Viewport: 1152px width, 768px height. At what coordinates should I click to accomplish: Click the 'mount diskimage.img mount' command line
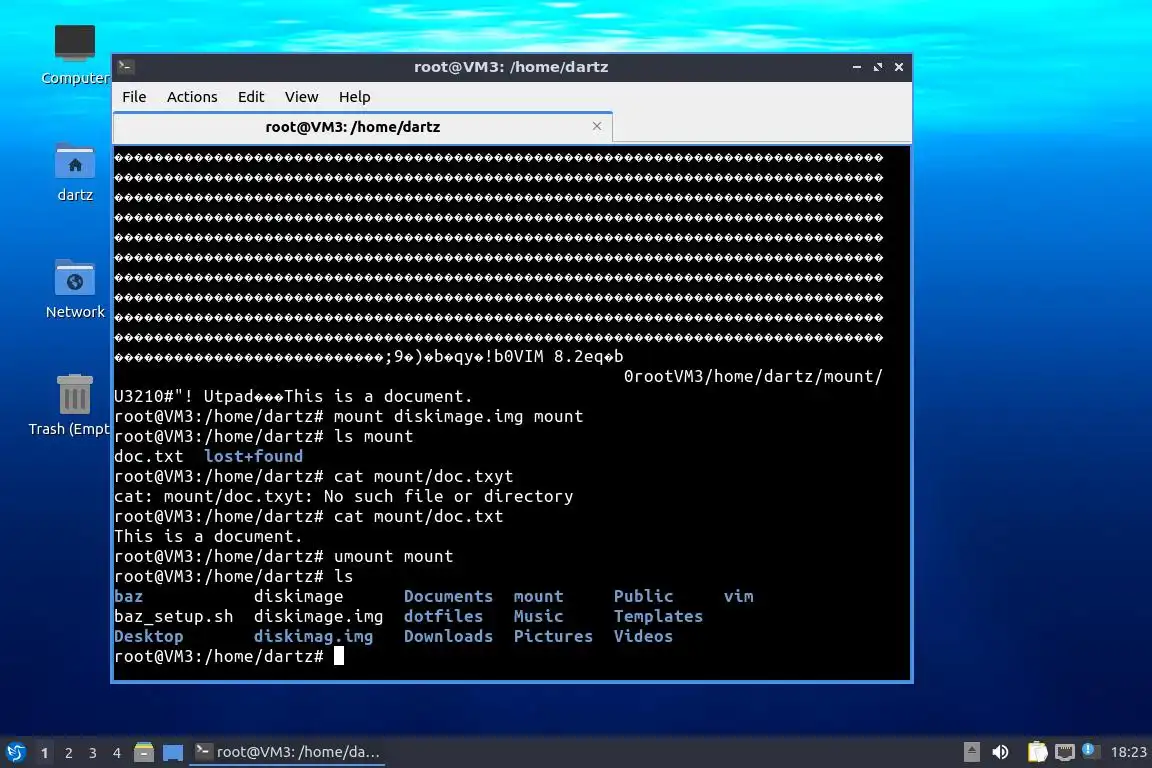[x=348, y=417]
